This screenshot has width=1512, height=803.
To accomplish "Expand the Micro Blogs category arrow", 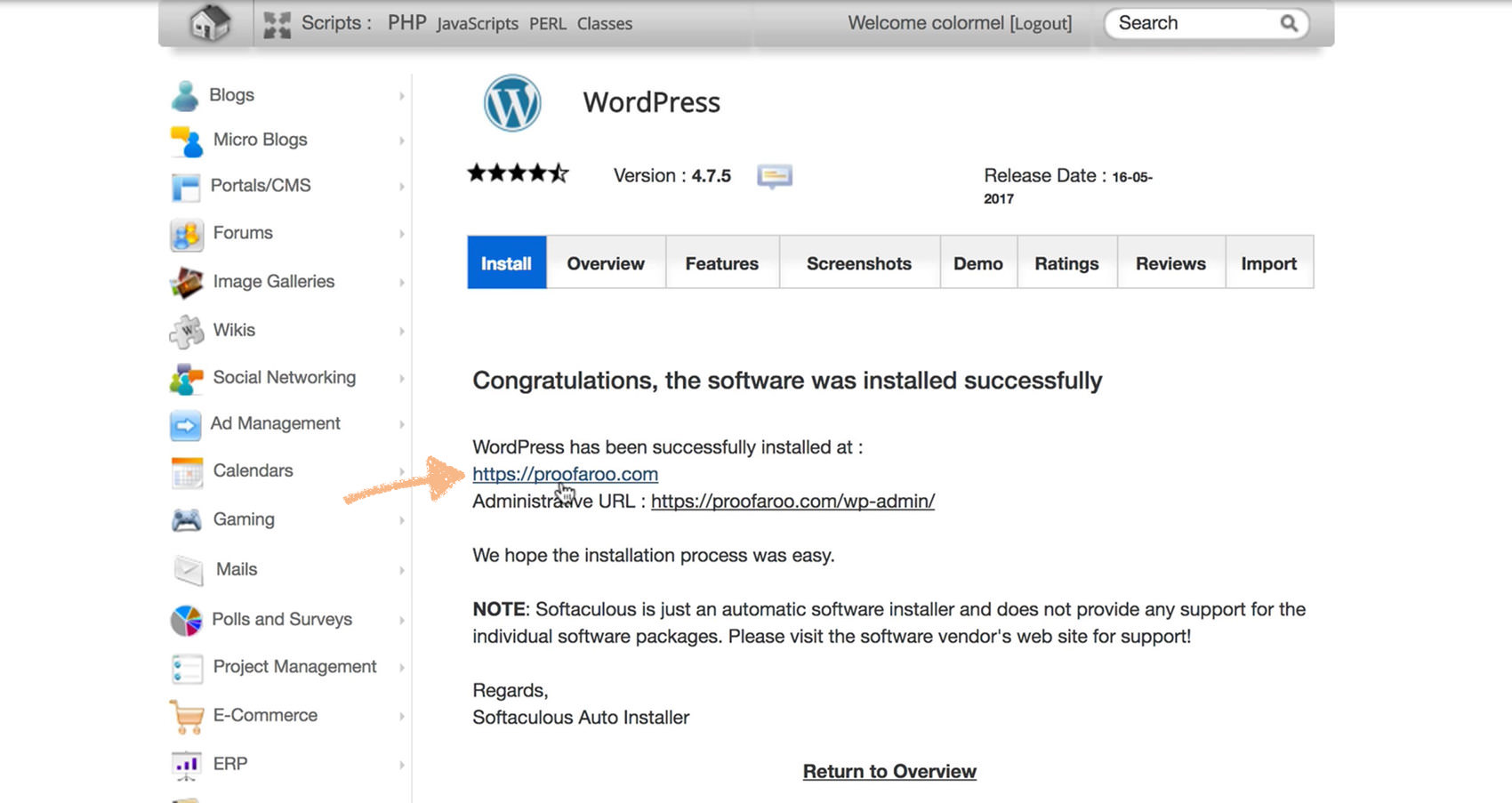I will point(402,141).
